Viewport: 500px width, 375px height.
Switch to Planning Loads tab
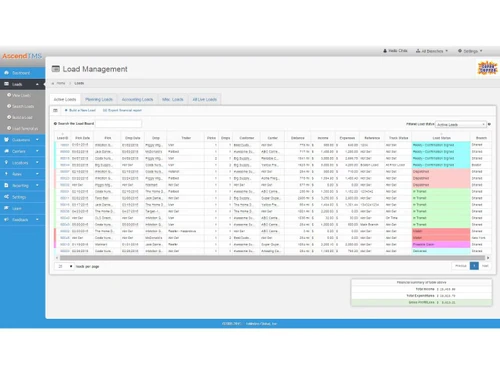[x=99, y=99]
